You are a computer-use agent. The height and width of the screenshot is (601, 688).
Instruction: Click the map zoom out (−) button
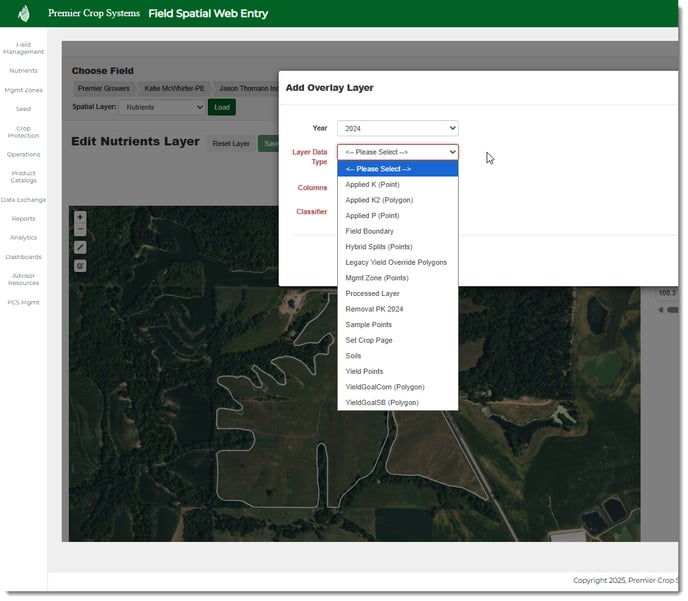[80, 229]
